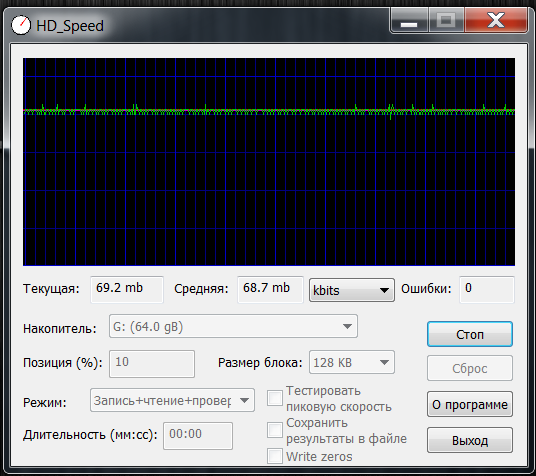
Task: Stop the test with Стоп button
Action: 470,334
